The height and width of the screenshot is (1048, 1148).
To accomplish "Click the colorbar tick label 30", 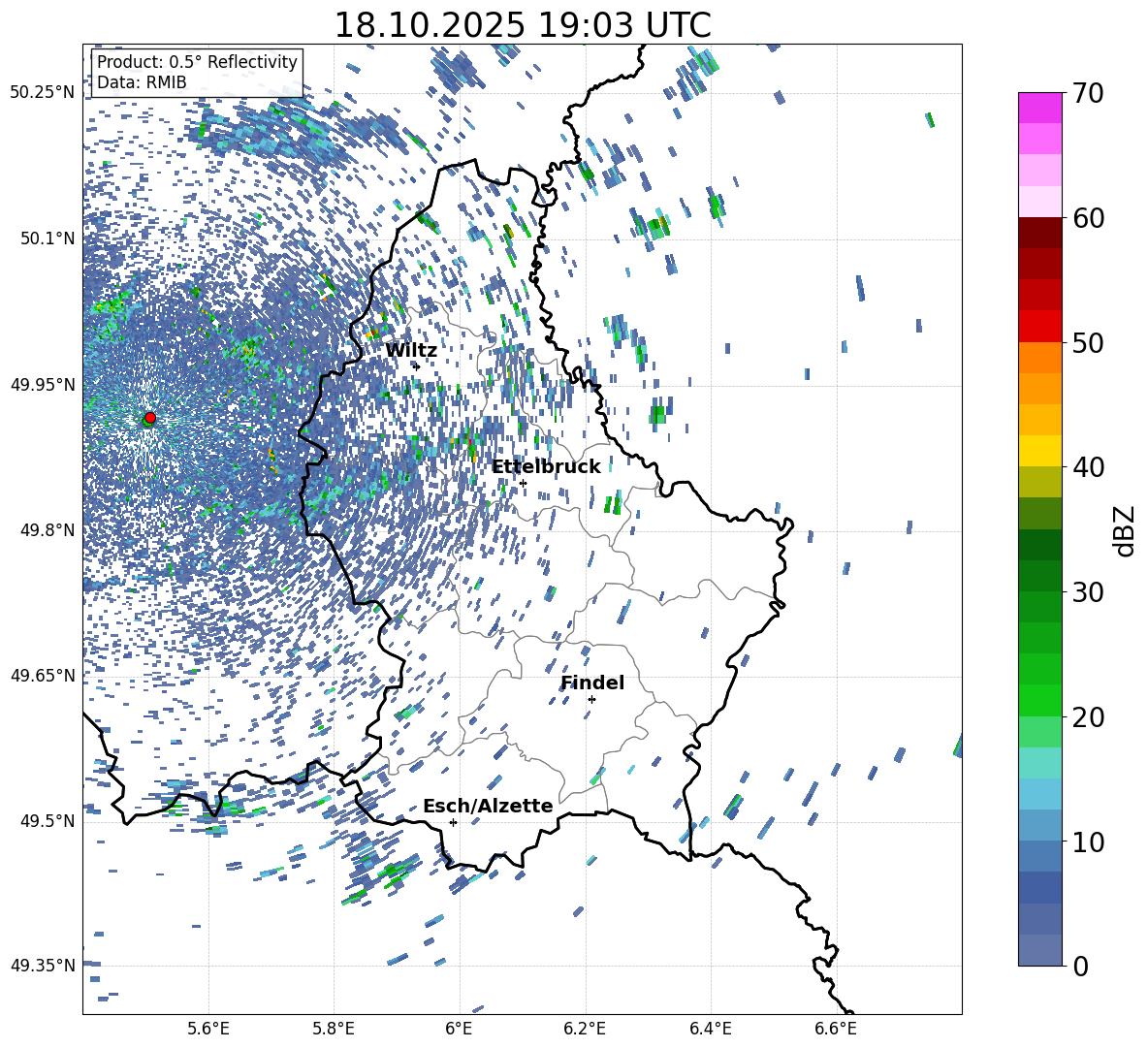I will [1088, 592].
